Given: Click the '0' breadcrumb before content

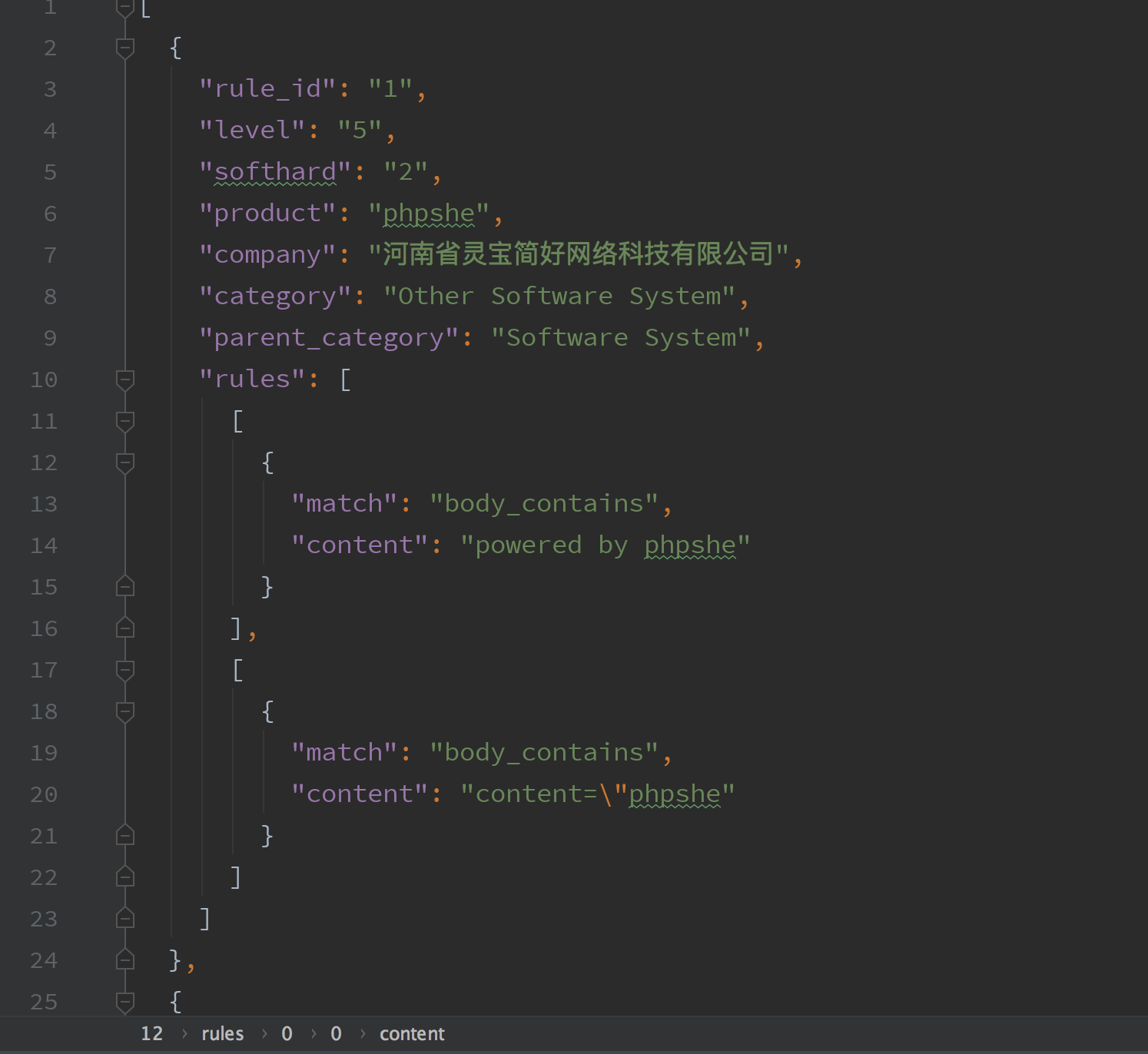Looking at the screenshot, I should [336, 1034].
